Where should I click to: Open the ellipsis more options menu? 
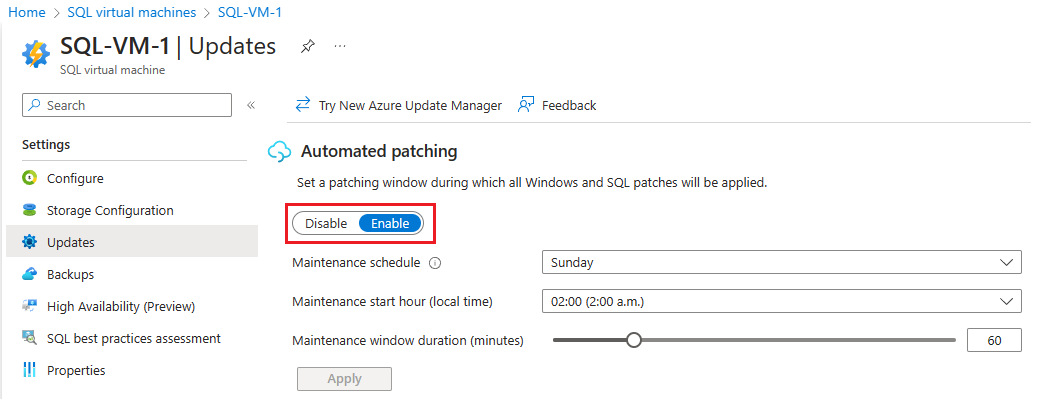pyautogui.click(x=340, y=46)
